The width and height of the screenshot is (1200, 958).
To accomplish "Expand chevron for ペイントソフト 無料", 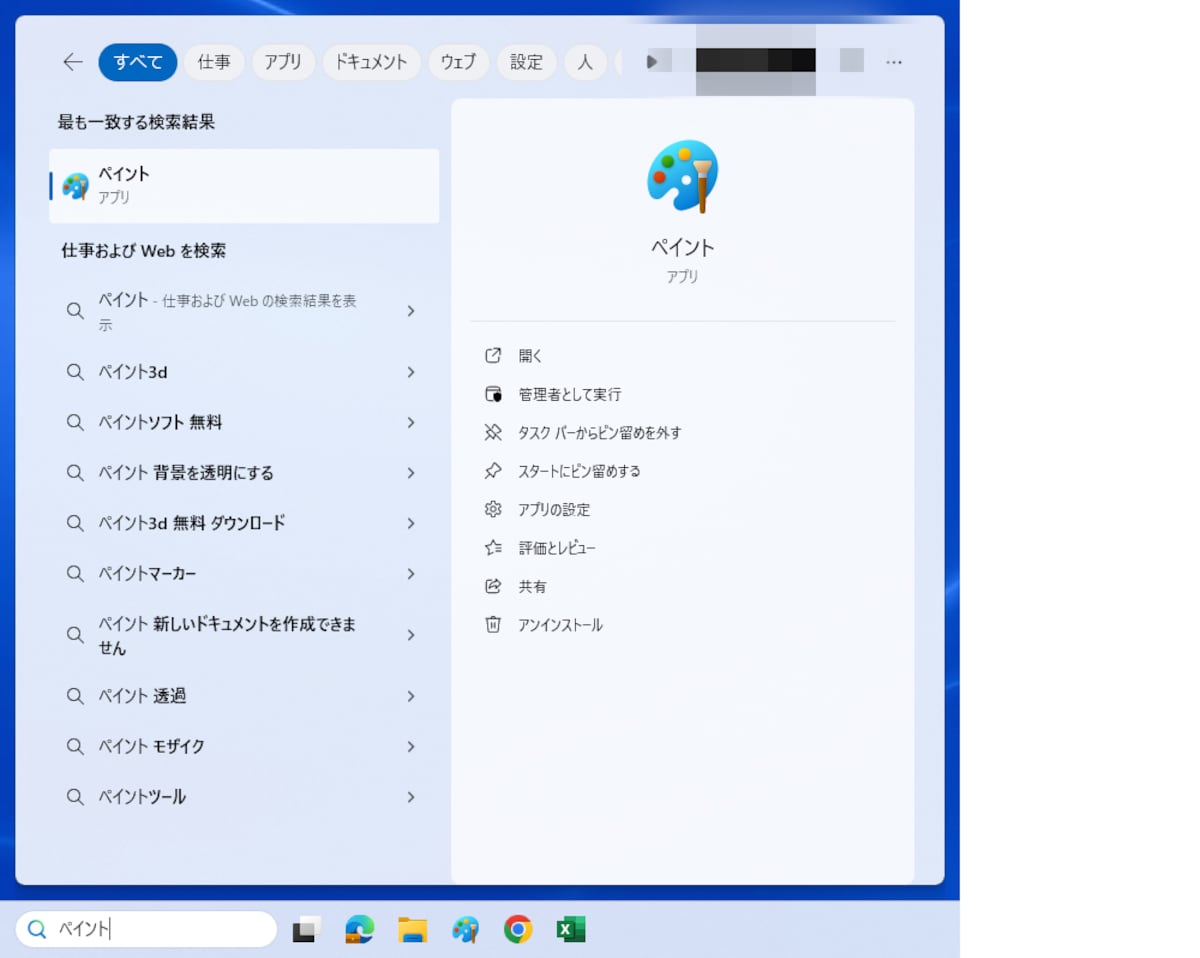I will tap(411, 423).
